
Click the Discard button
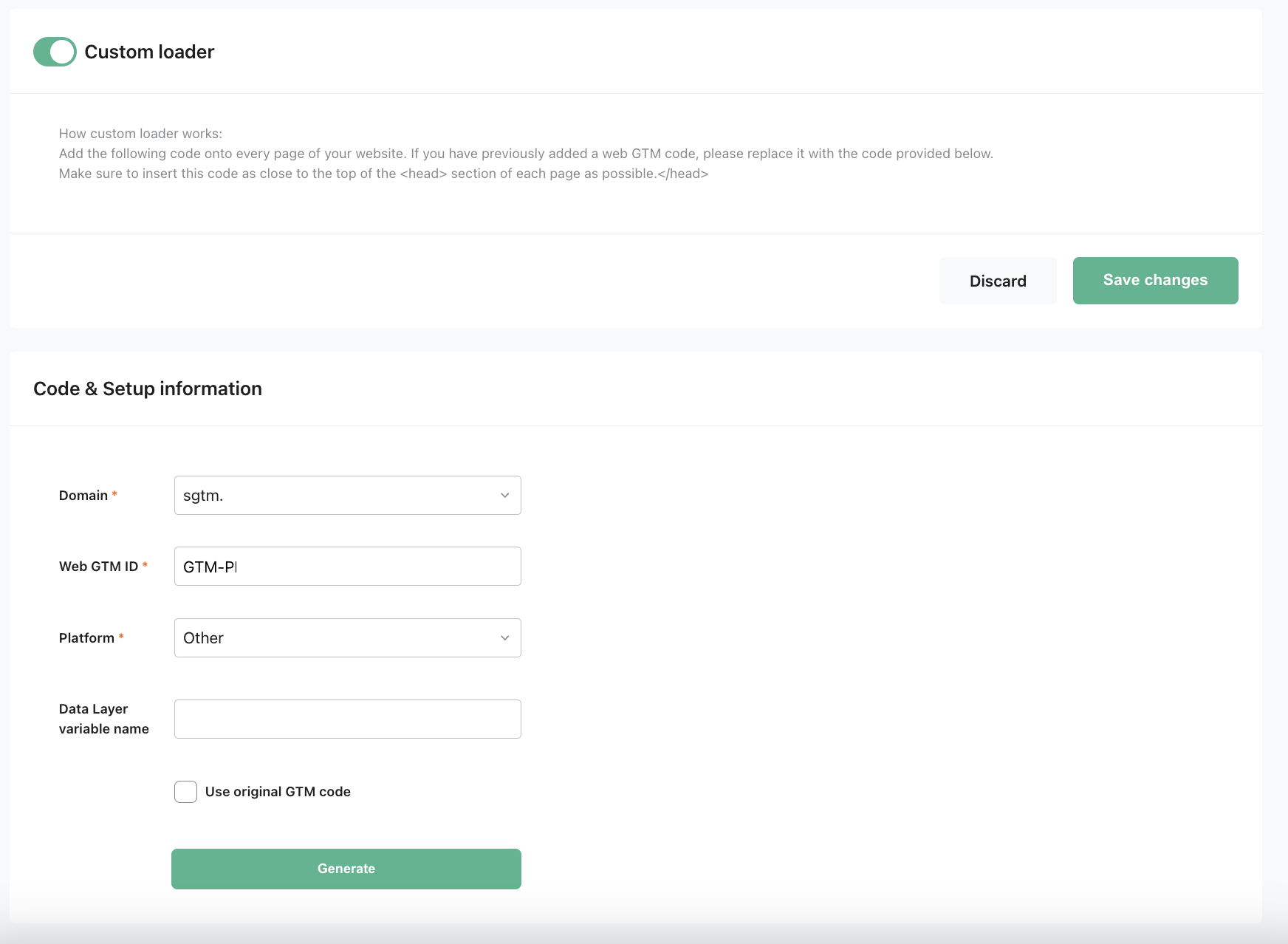(998, 281)
